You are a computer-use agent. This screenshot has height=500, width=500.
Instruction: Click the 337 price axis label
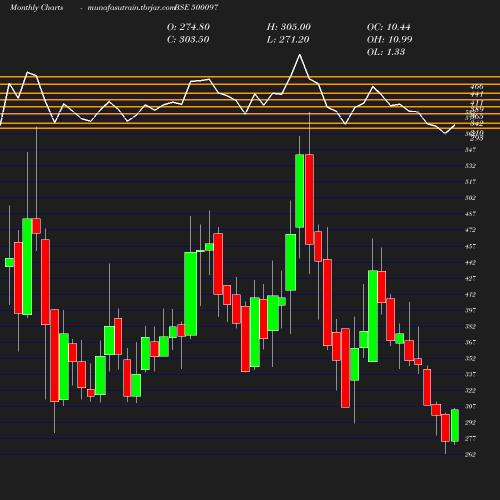pos(470,374)
